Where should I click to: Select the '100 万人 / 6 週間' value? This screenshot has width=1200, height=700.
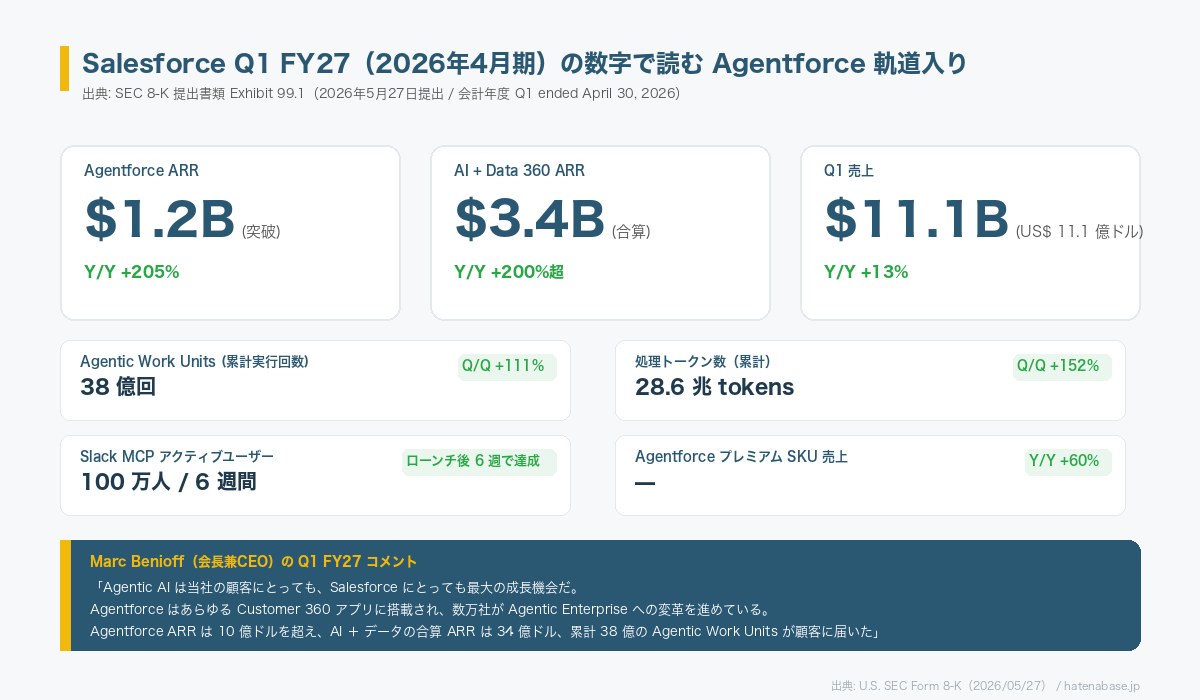pyautogui.click(x=168, y=482)
